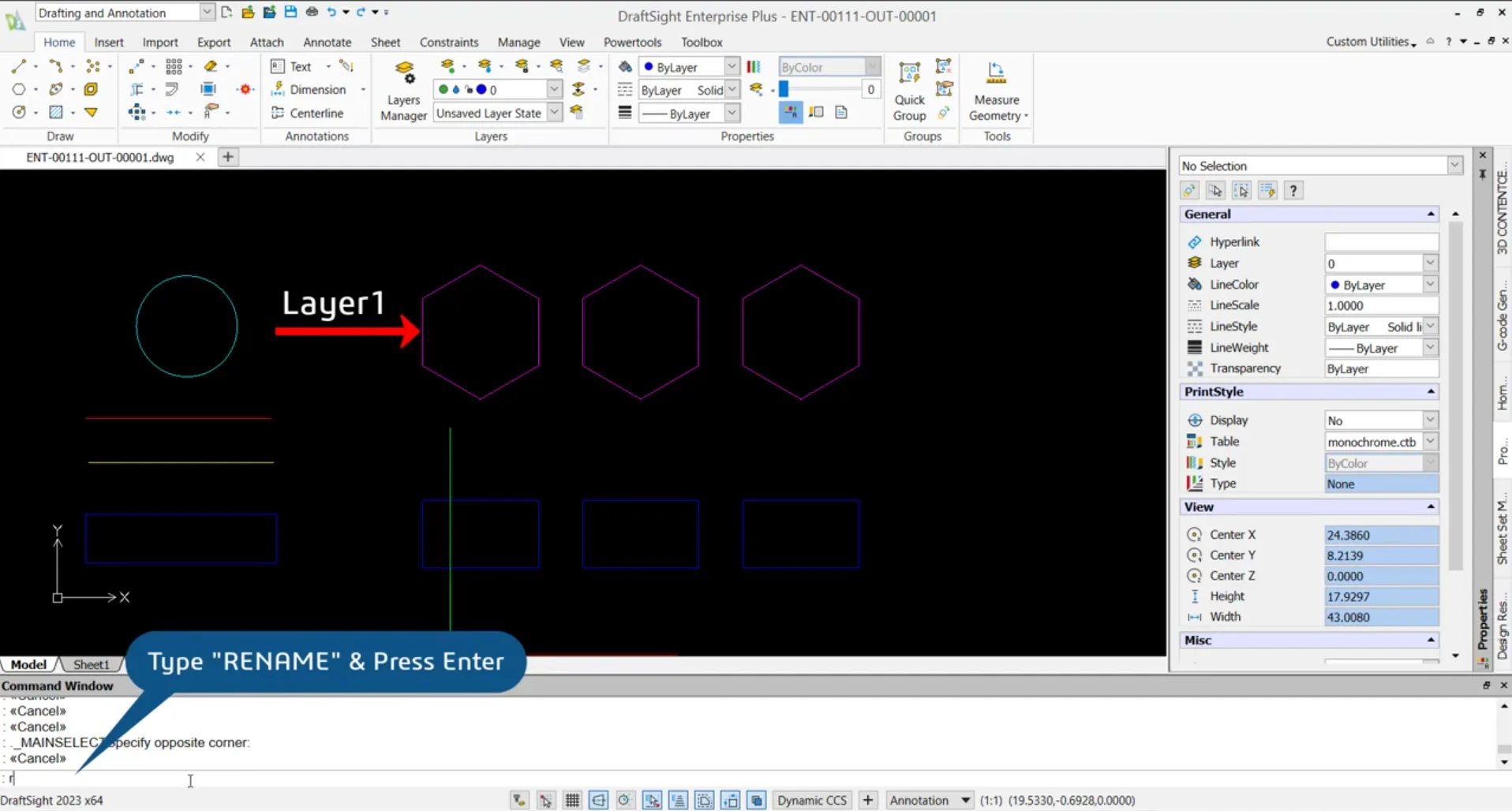Toggle Polar guides in status bar
The height and width of the screenshot is (811, 1512).
point(625,800)
